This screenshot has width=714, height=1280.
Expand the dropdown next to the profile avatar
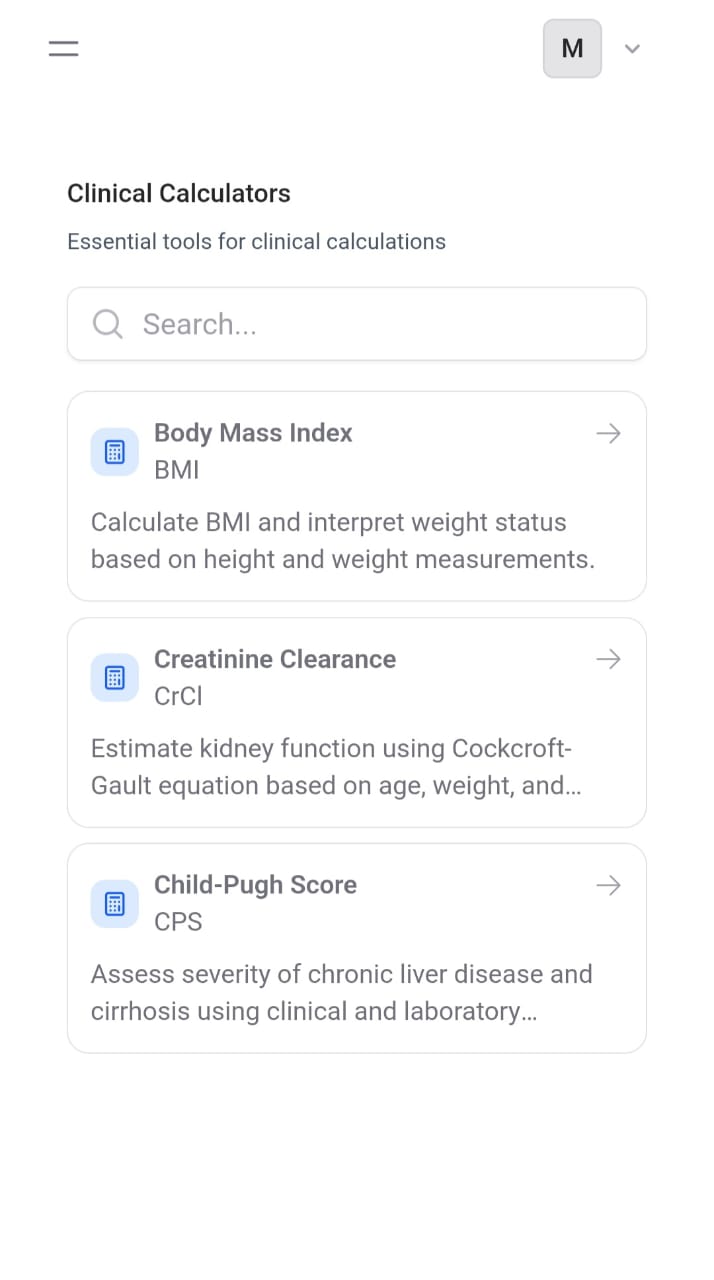click(x=632, y=48)
